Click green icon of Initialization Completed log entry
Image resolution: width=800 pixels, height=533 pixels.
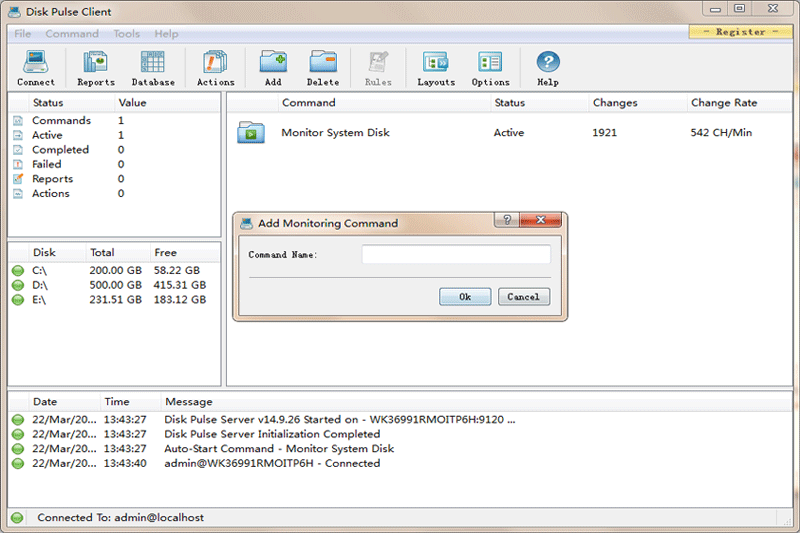click(x=18, y=434)
